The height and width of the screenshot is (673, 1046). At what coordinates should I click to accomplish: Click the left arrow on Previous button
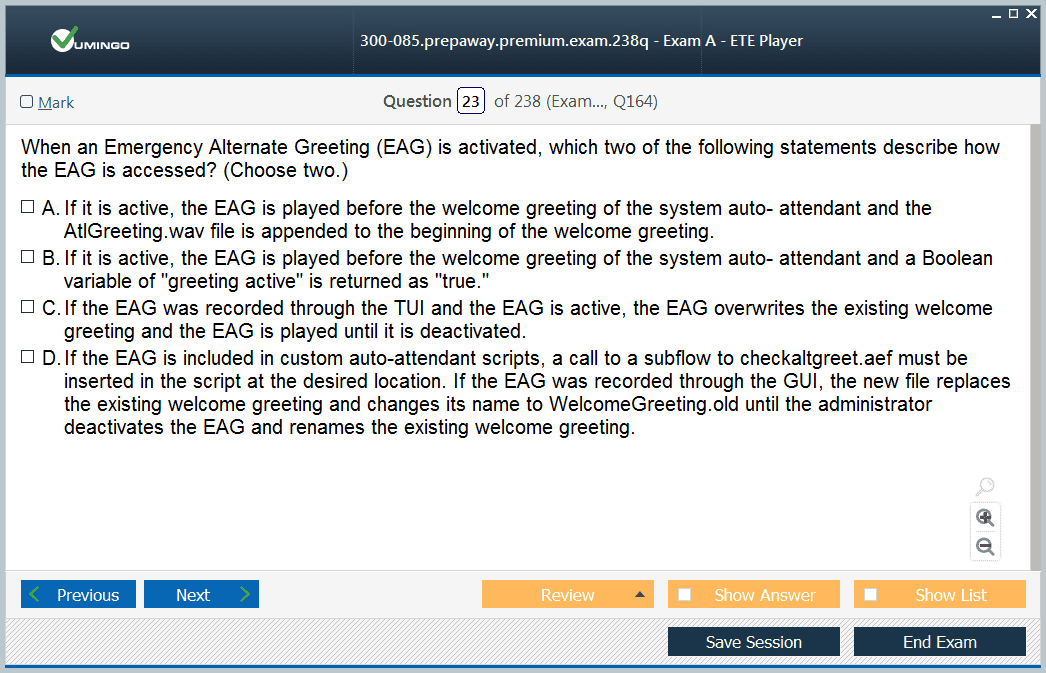35,594
